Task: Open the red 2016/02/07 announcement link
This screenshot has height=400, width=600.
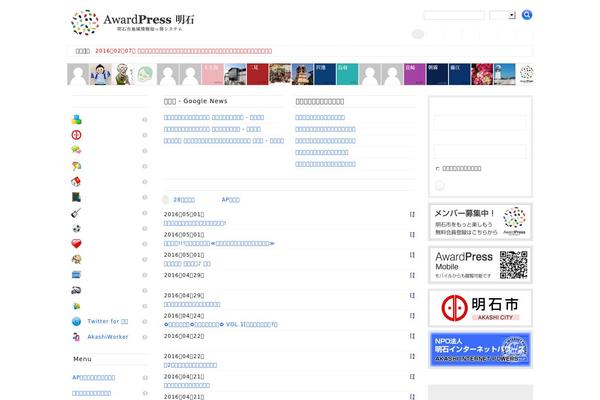Action: coord(184,51)
